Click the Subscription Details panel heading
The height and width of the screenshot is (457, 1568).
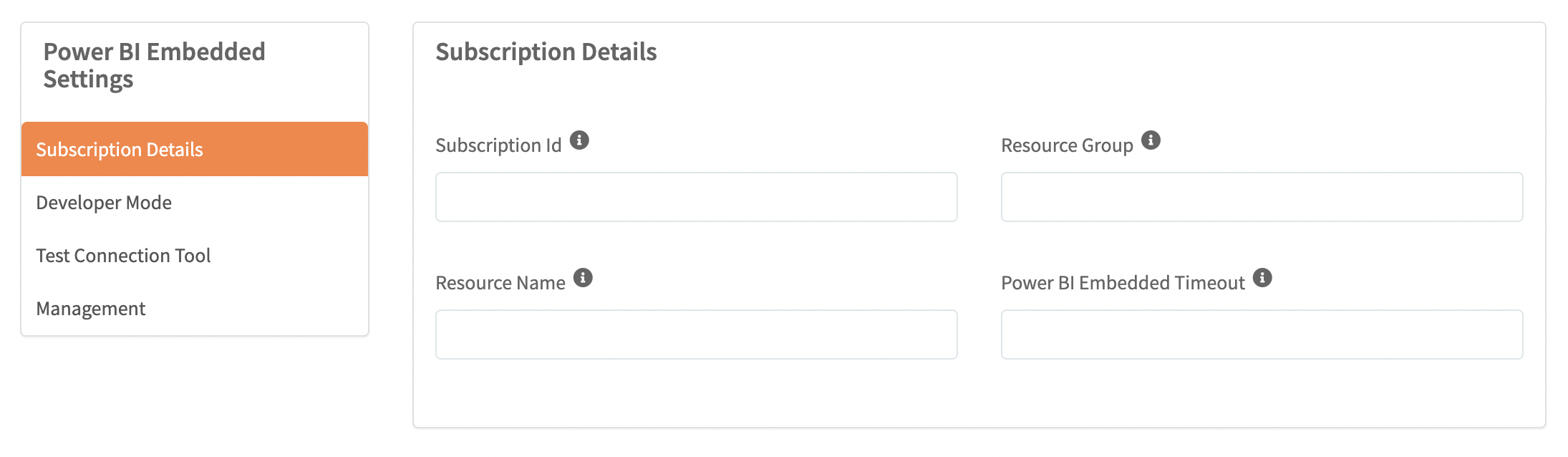point(546,52)
